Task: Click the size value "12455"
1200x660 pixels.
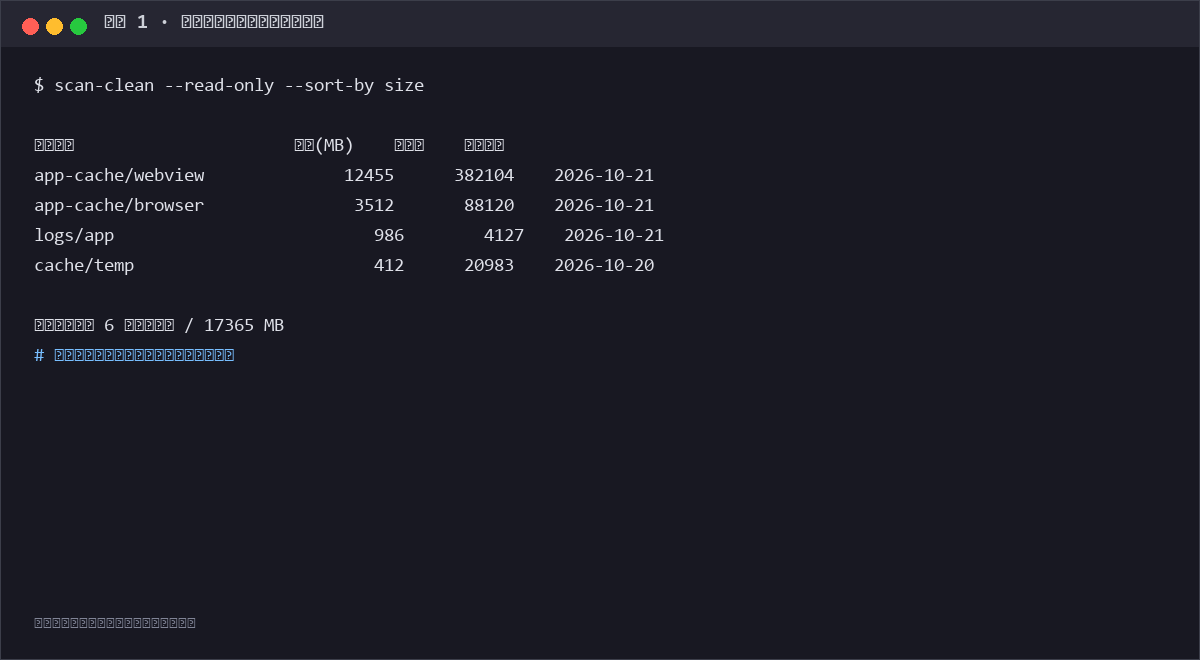Action: pos(369,175)
